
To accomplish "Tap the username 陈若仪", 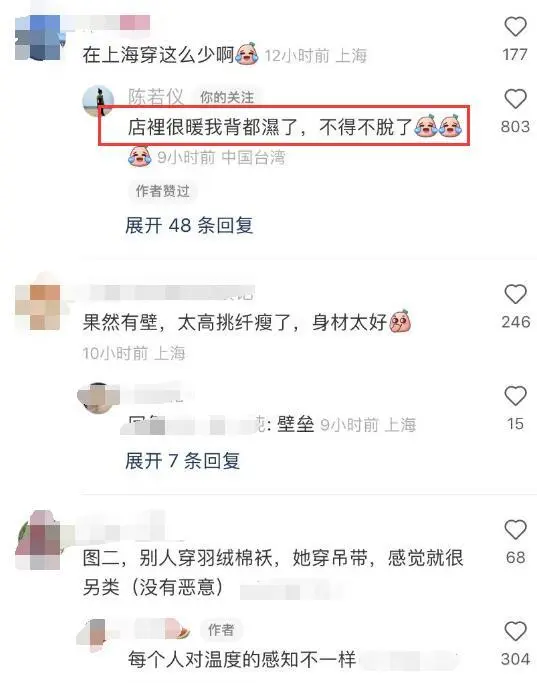I will click(x=155, y=97).
